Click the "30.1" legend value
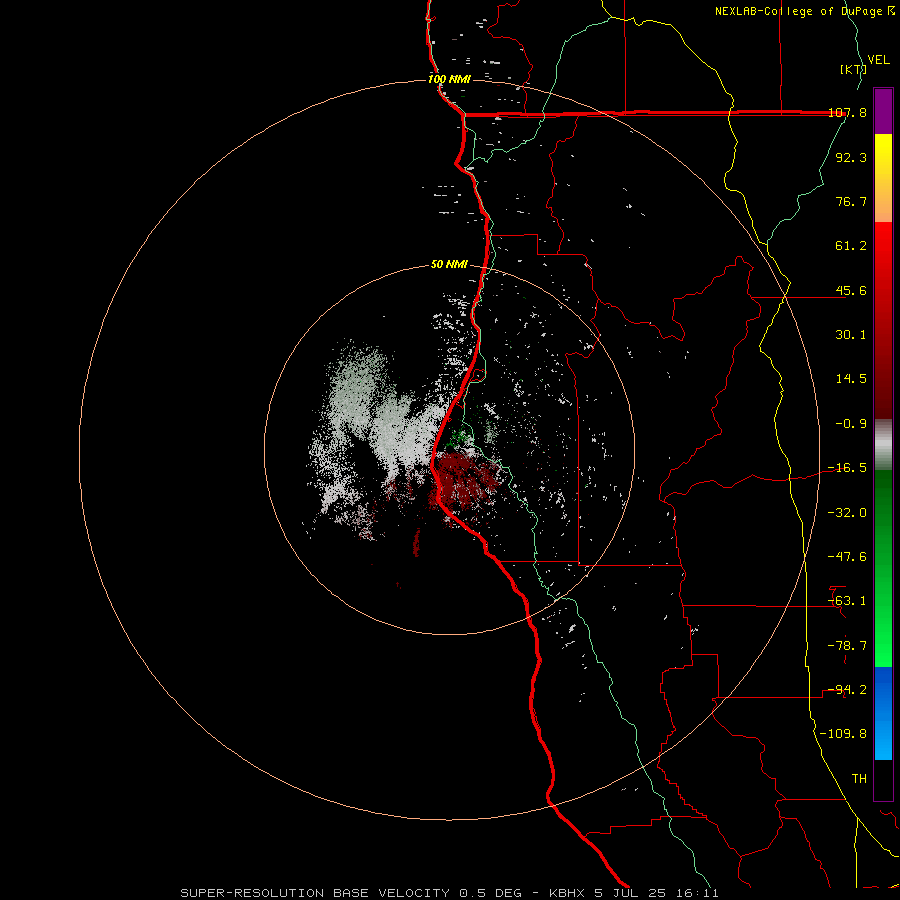The width and height of the screenshot is (900, 900). pos(851,335)
